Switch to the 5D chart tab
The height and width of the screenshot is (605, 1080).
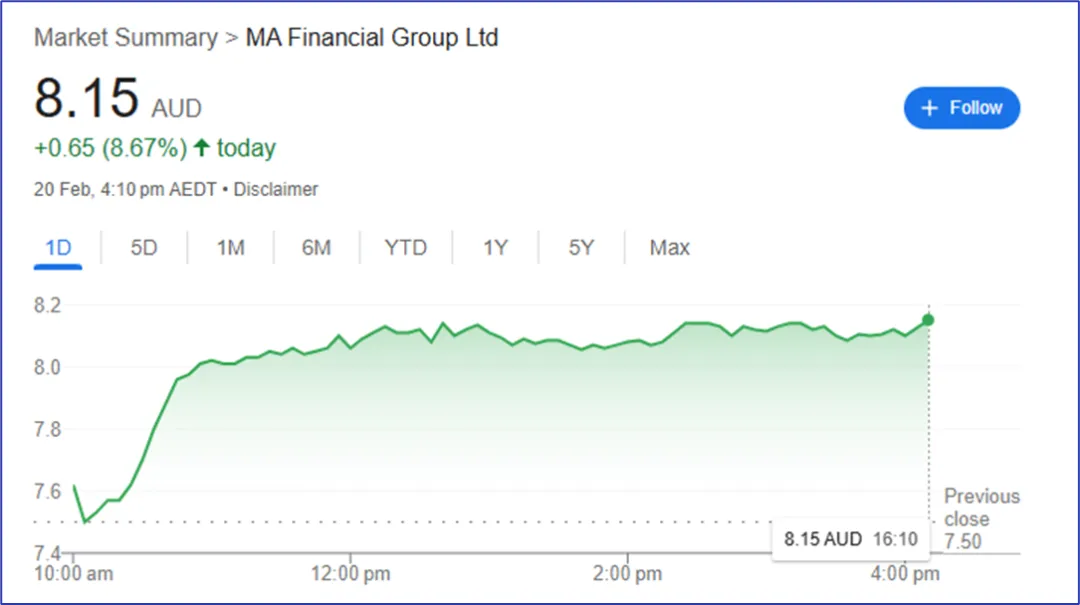[144, 248]
